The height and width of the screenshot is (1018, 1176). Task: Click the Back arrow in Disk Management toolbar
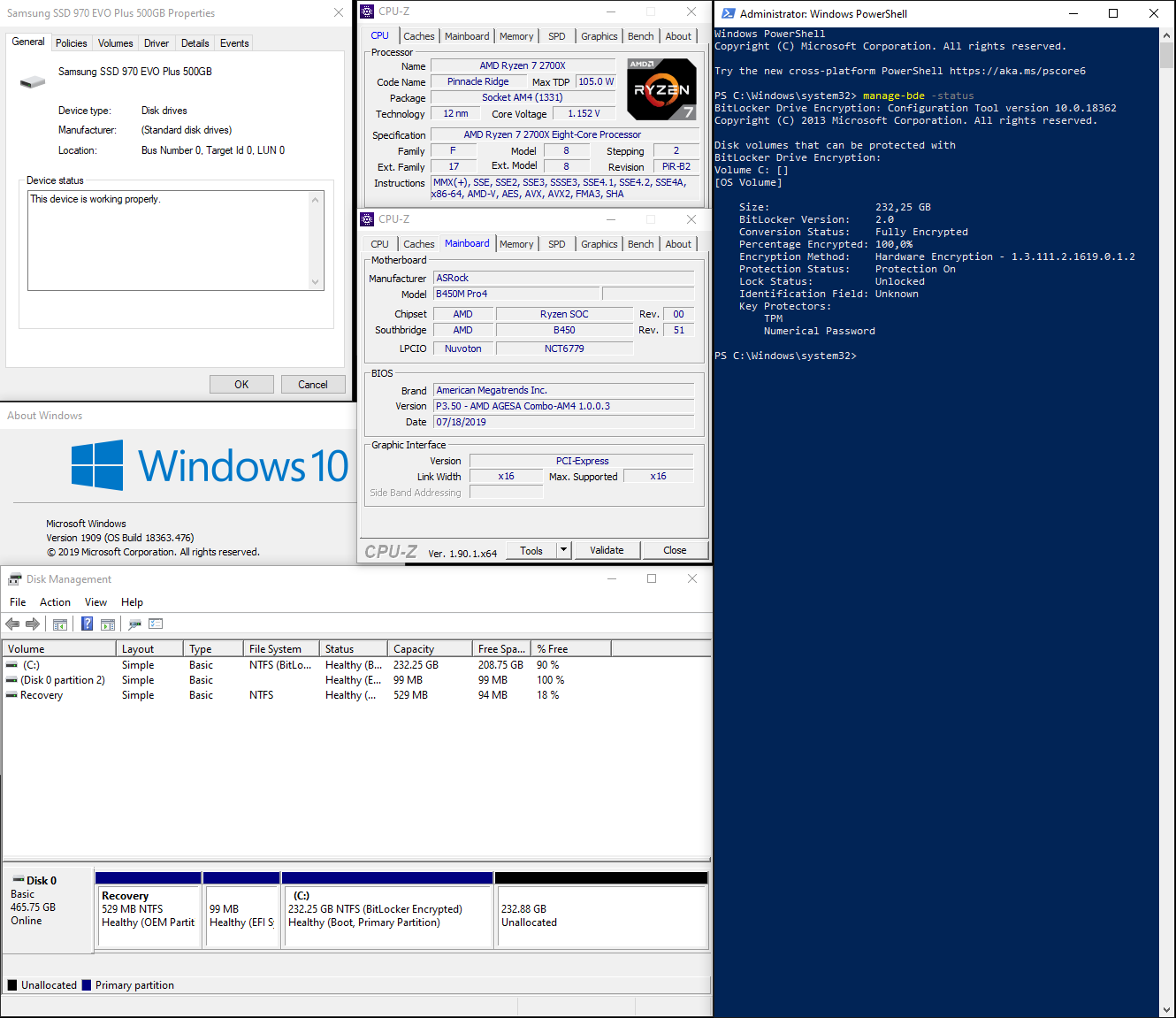[12, 624]
